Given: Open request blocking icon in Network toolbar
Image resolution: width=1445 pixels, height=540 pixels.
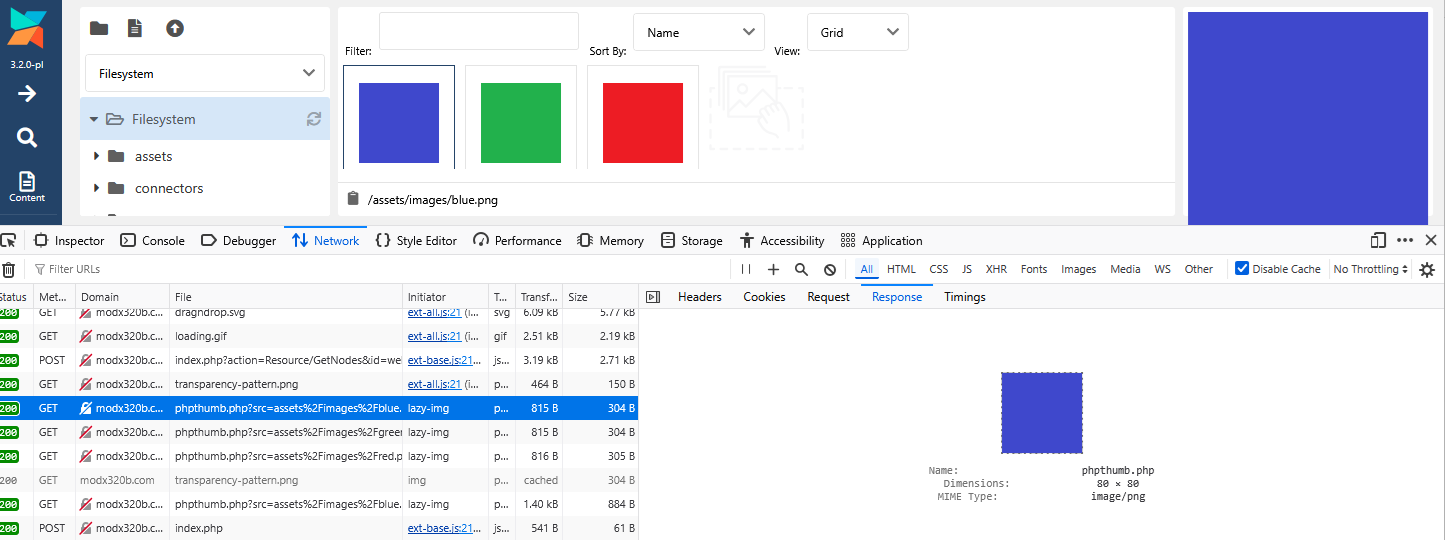Looking at the screenshot, I should click(829, 269).
